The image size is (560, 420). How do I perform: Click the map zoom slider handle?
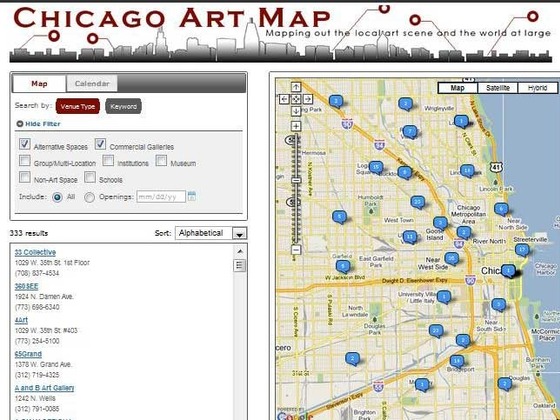(296, 180)
